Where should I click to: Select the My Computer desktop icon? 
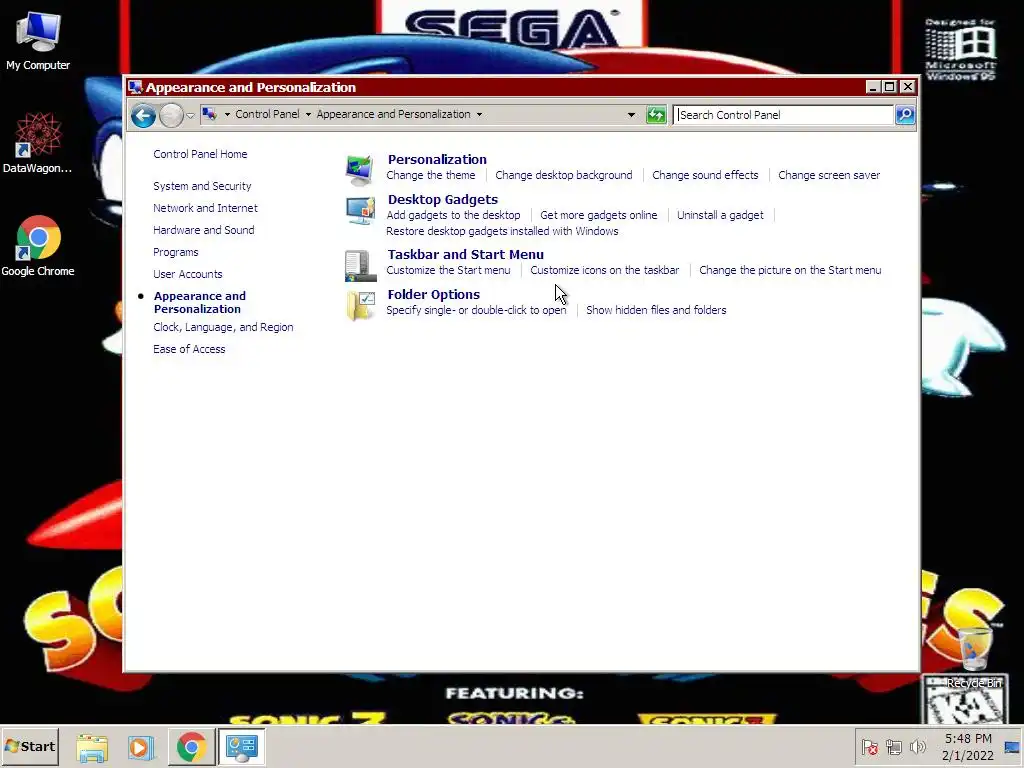pos(38,41)
